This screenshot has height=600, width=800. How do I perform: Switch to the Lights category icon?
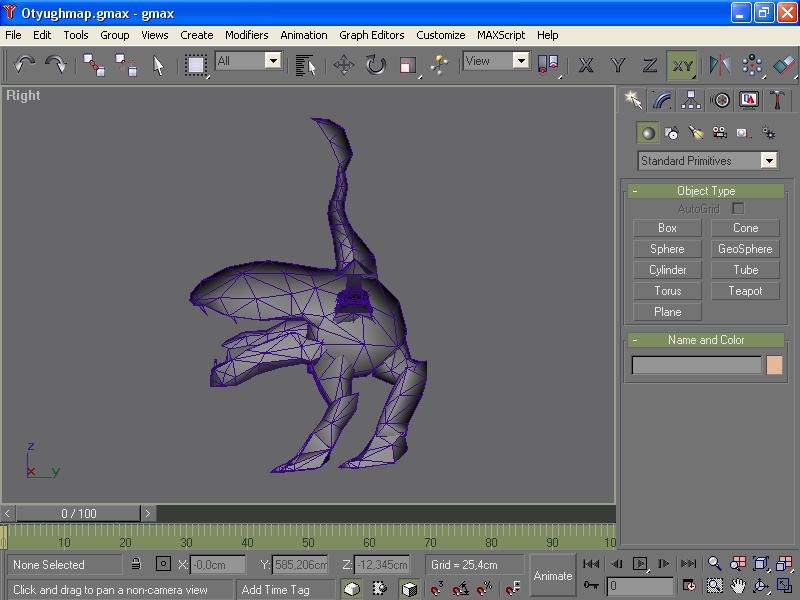[x=696, y=133]
